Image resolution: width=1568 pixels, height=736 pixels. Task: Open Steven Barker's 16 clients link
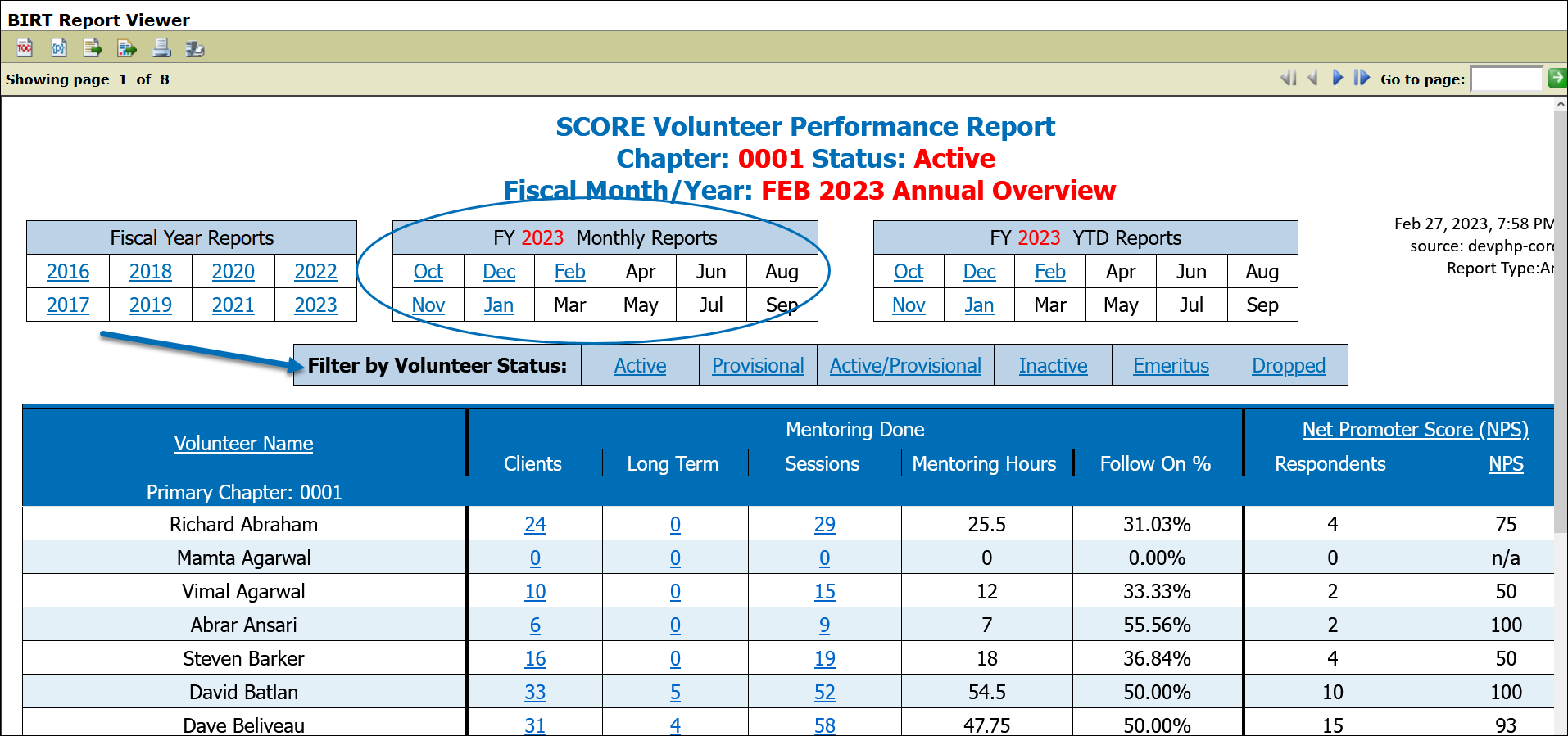(535, 659)
